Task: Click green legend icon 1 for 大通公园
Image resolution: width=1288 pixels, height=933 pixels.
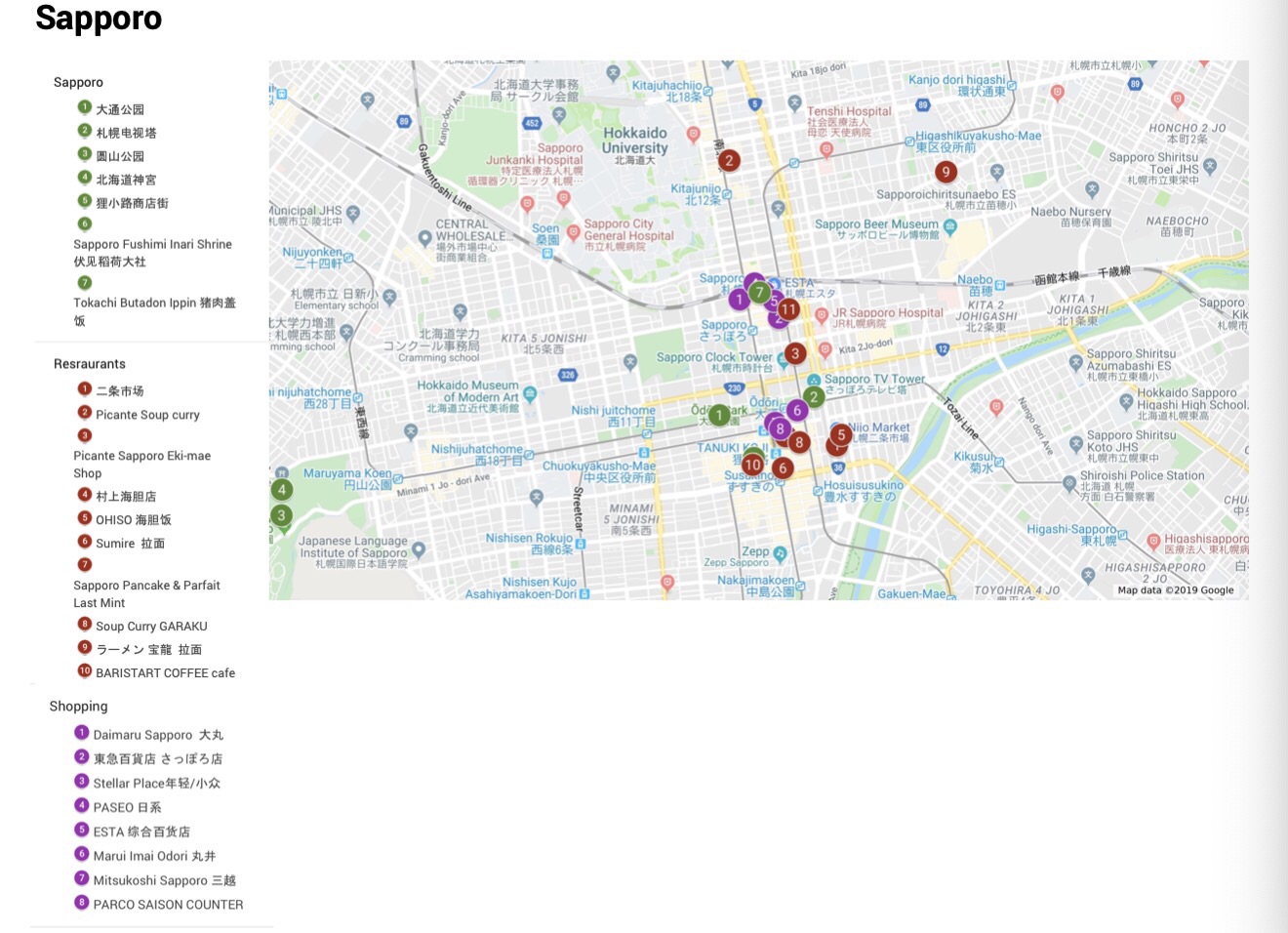Action: coord(85,107)
